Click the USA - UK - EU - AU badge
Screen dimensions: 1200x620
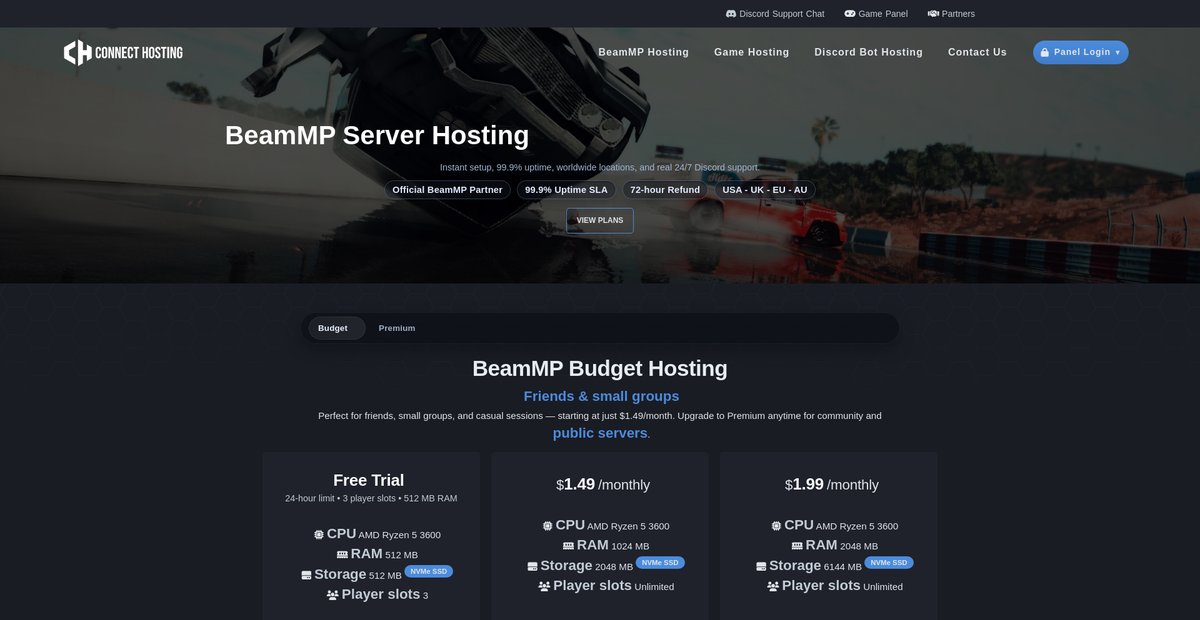765,190
